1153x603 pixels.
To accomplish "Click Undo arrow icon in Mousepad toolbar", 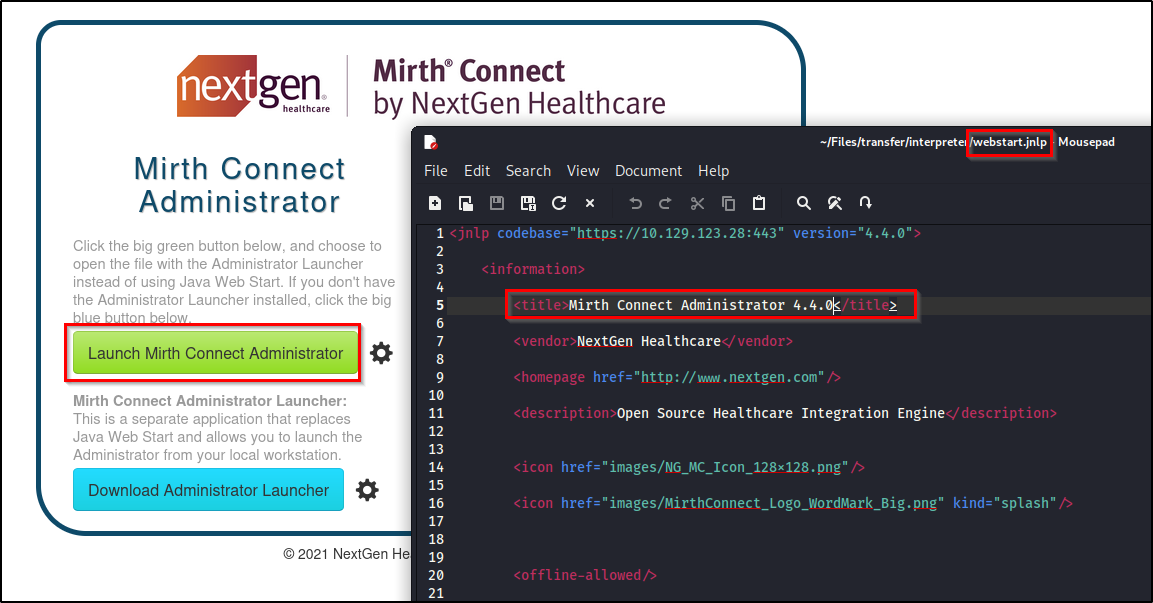I will 635,203.
